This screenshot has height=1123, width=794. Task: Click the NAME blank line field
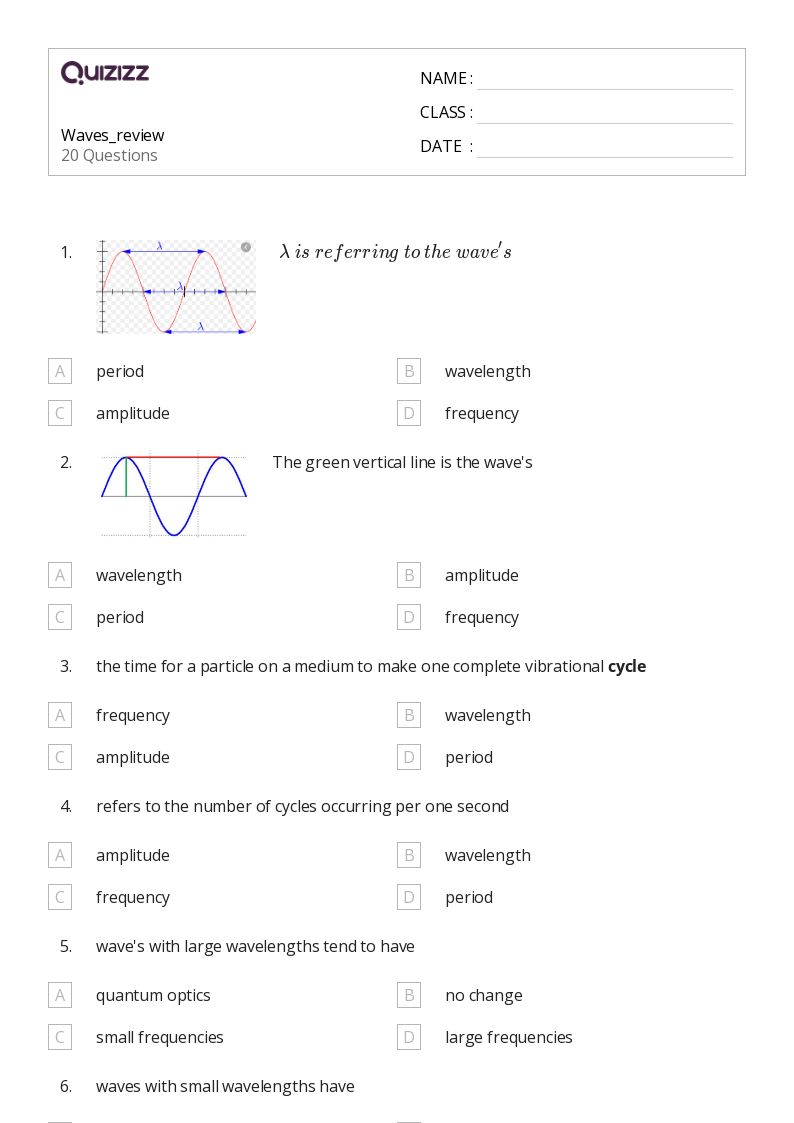pyautogui.click(x=605, y=79)
